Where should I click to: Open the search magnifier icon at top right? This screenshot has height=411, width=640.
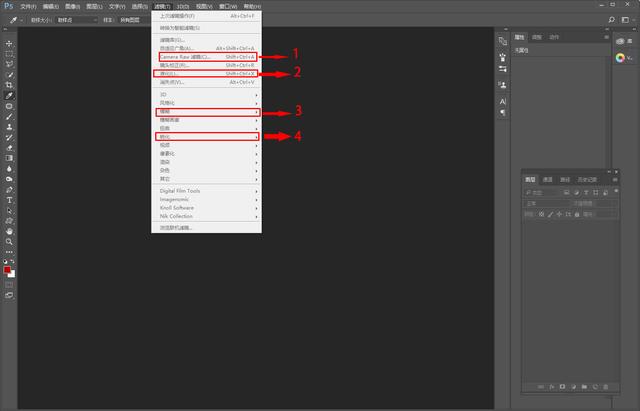(x=611, y=20)
